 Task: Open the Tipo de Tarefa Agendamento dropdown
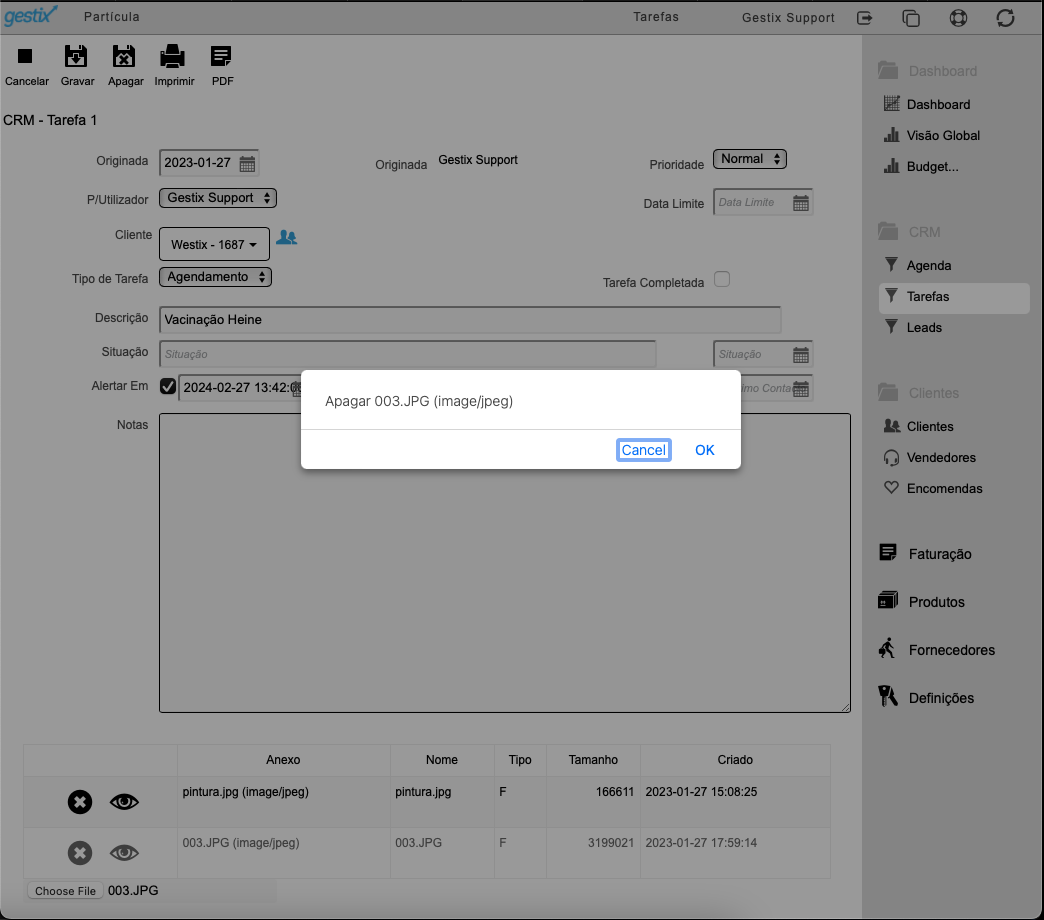tap(215, 277)
